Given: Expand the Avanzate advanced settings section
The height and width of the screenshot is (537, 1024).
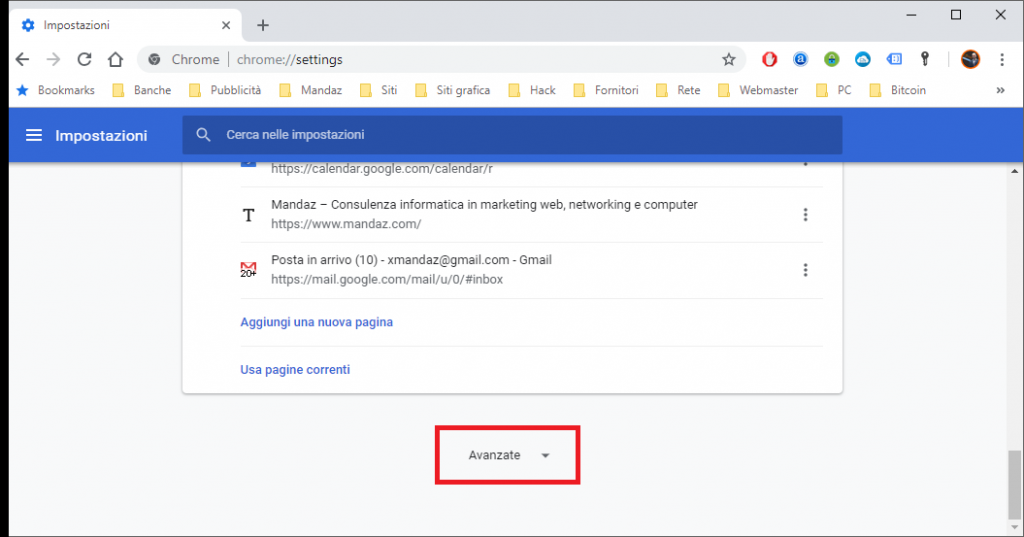Looking at the screenshot, I should (508, 455).
